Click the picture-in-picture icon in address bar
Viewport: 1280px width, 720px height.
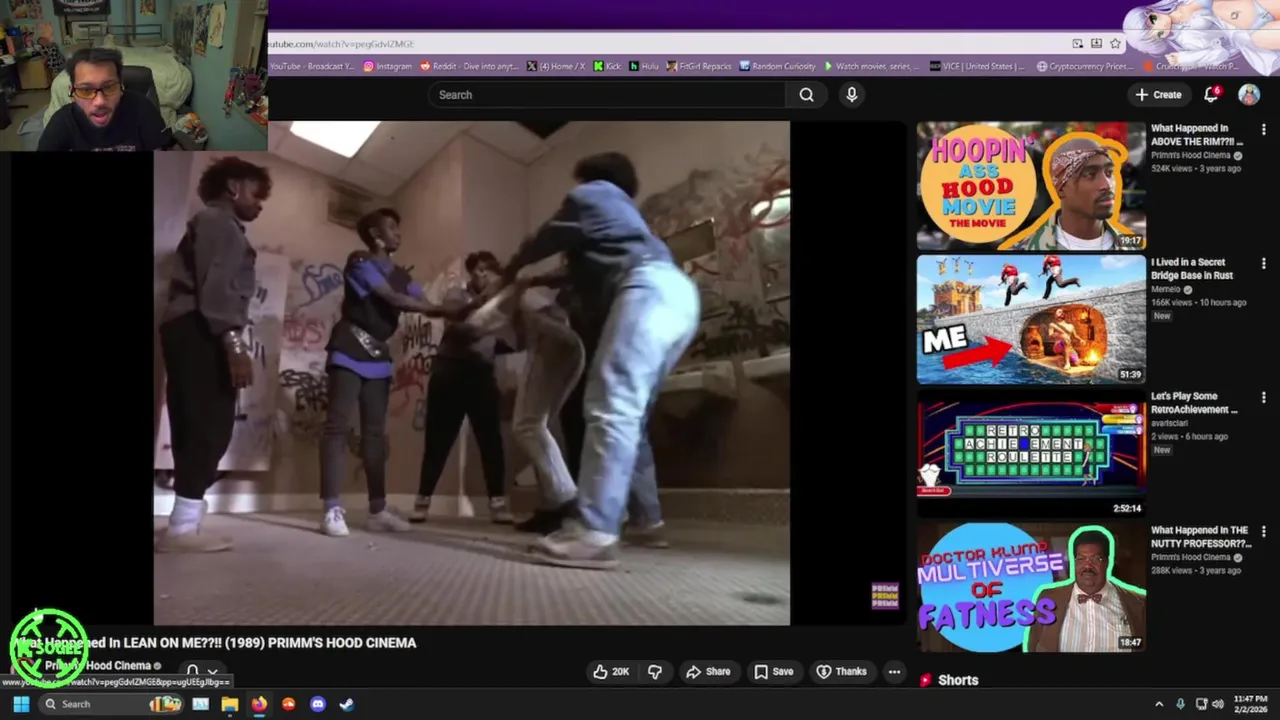[x=1078, y=44]
